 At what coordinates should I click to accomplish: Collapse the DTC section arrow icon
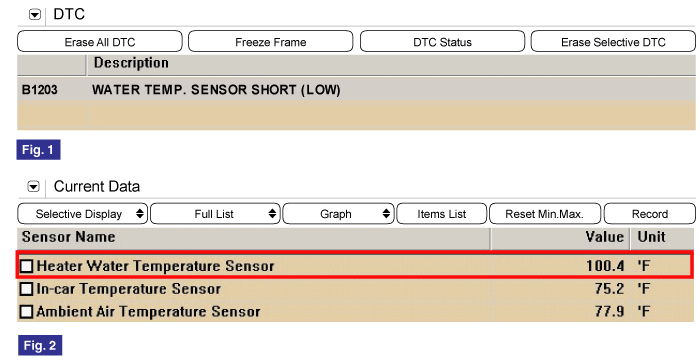tap(35, 15)
